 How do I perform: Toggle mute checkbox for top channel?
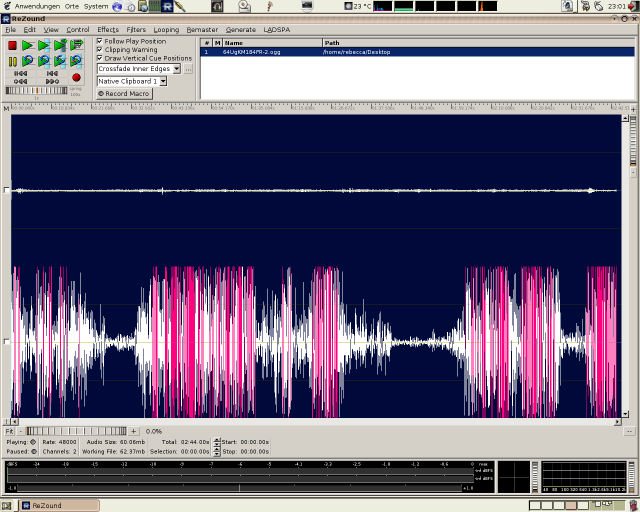point(6,190)
